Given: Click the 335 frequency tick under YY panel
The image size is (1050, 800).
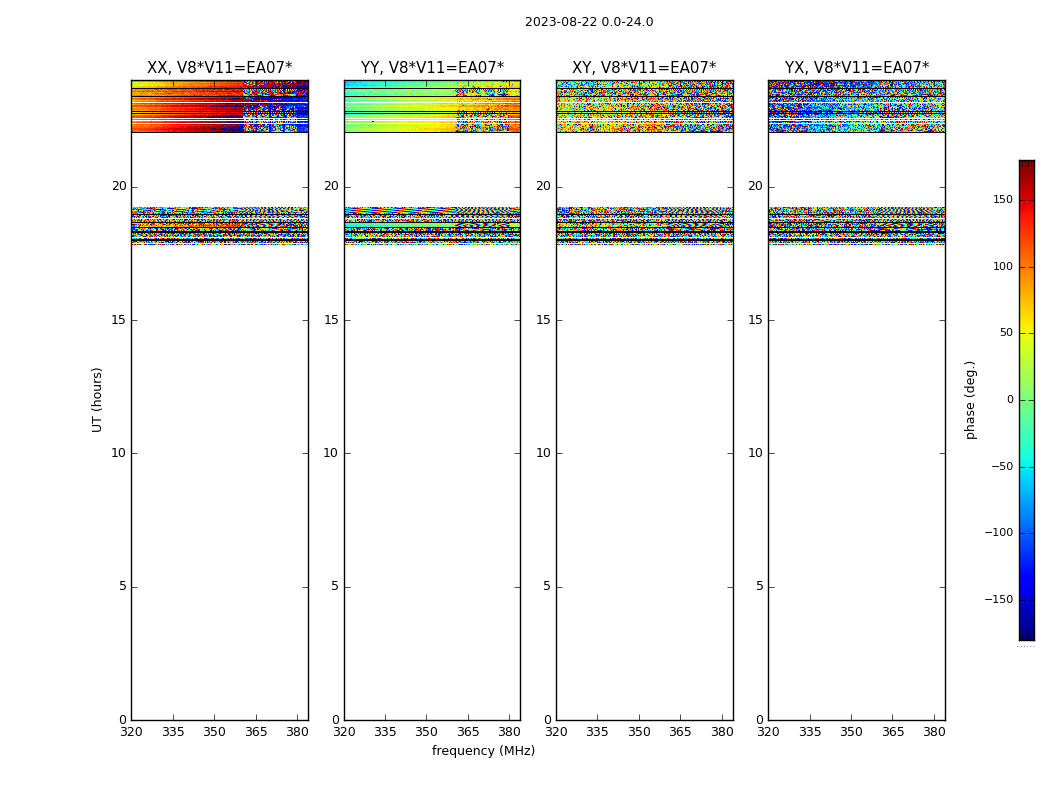Looking at the screenshot, I should point(385,732).
